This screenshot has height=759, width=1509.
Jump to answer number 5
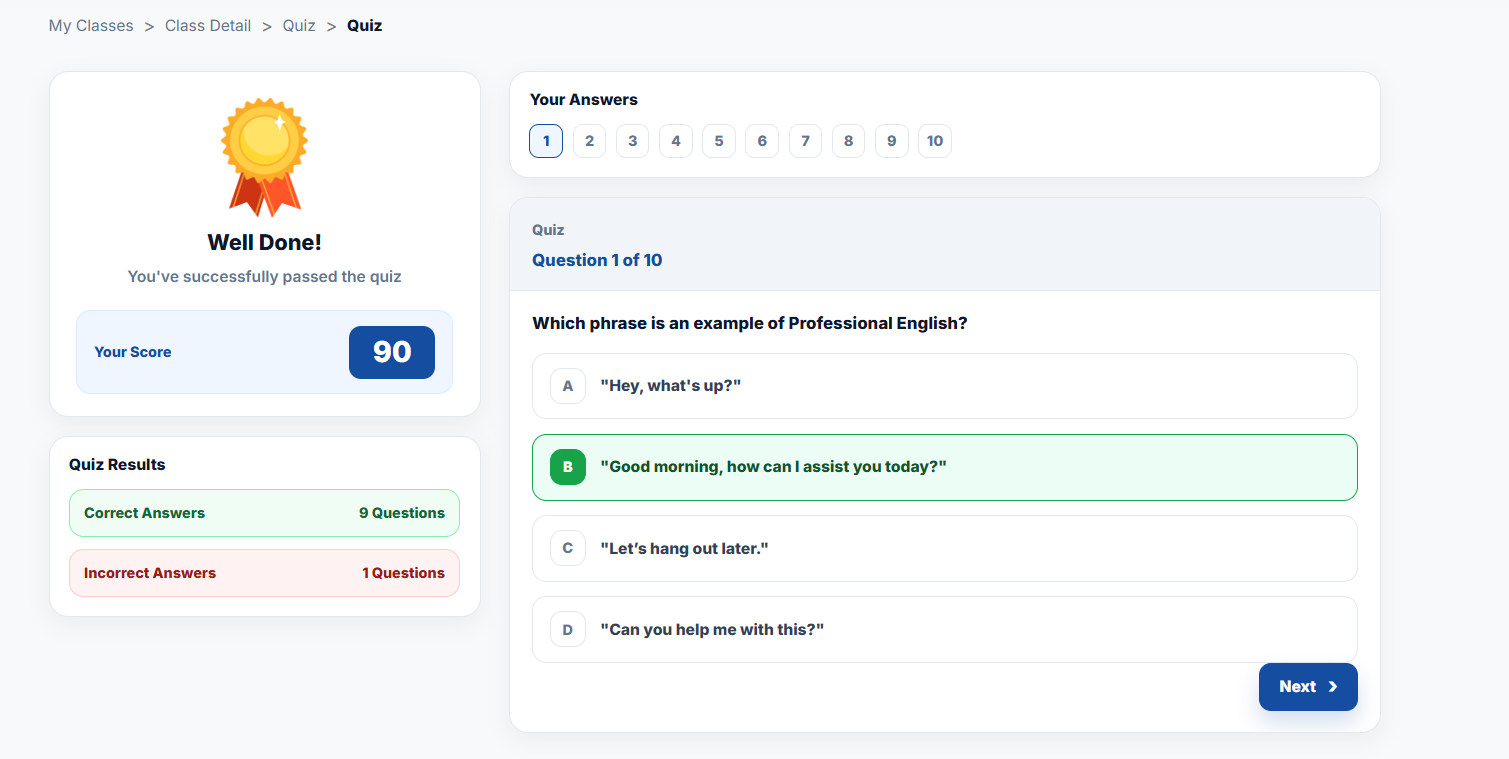pyautogui.click(x=719, y=141)
